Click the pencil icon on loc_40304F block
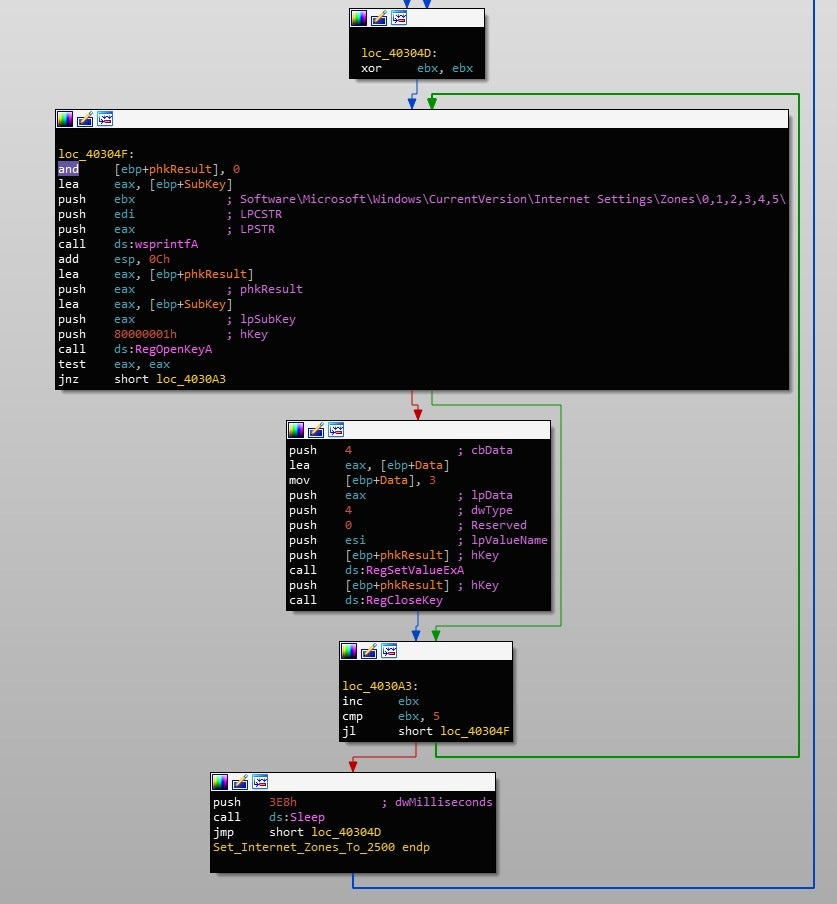 click(85, 119)
